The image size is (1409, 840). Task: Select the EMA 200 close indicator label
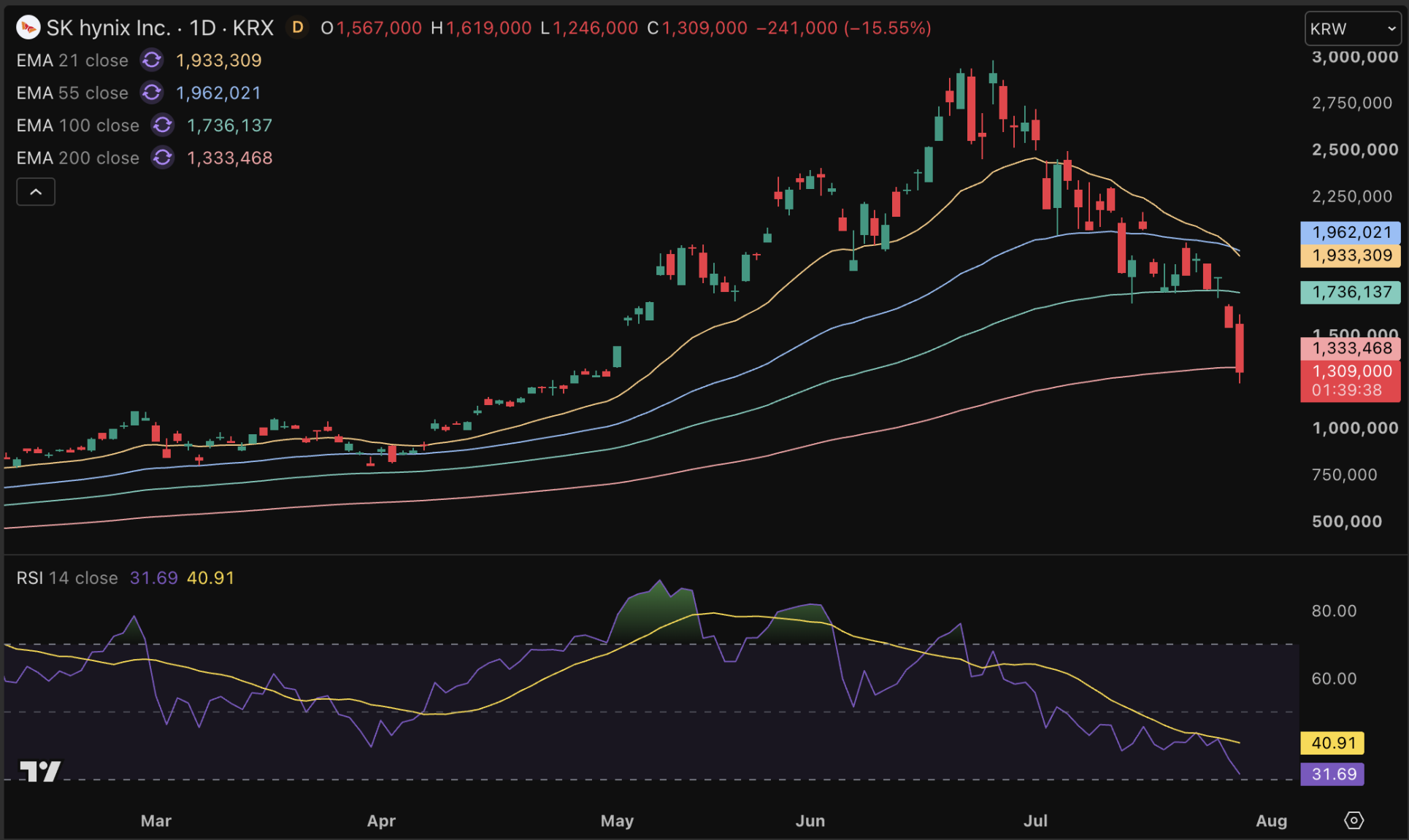[77, 158]
